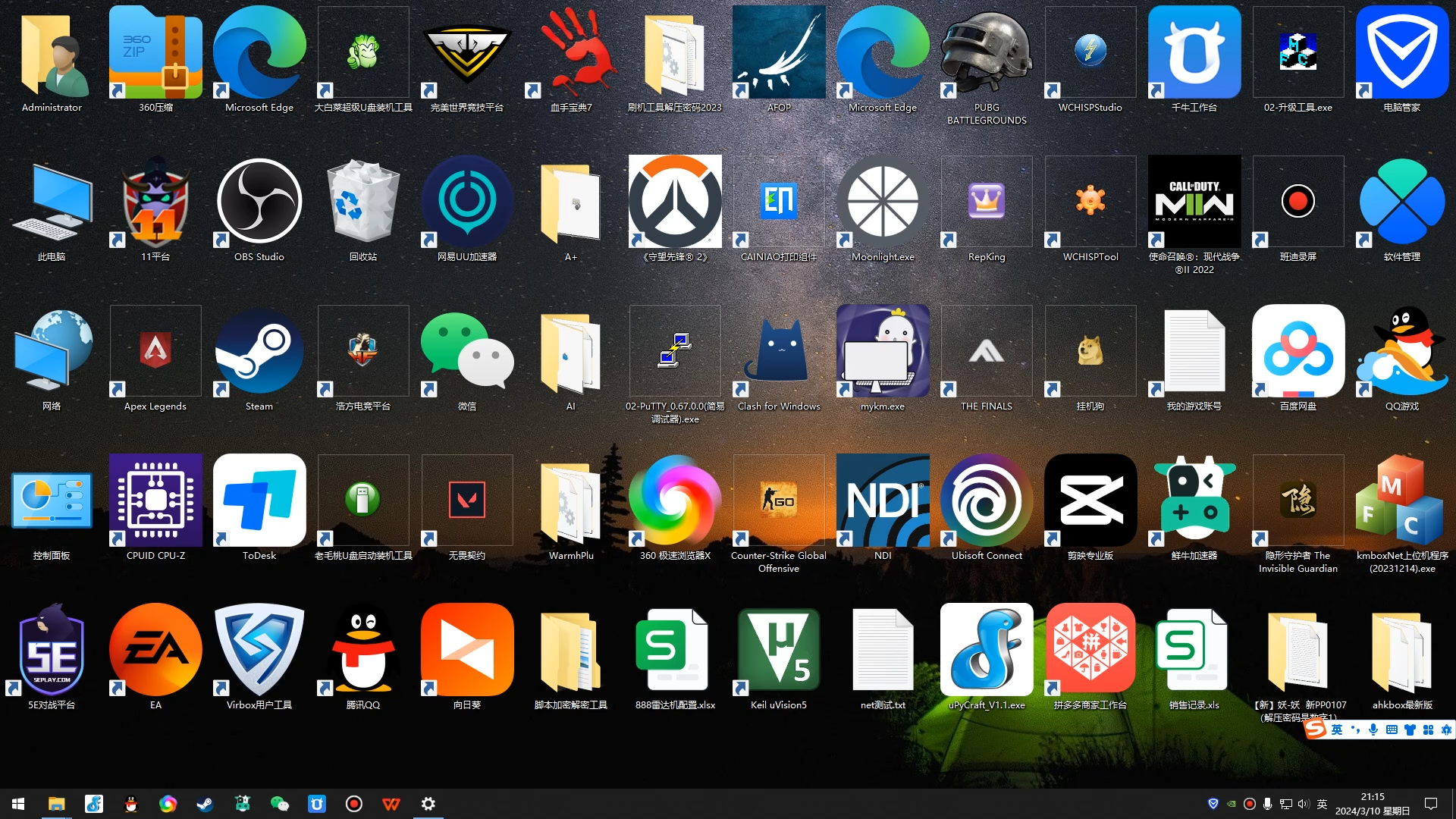Open the NDI shortcut
Viewport: 1456px width, 819px height.
(883, 507)
